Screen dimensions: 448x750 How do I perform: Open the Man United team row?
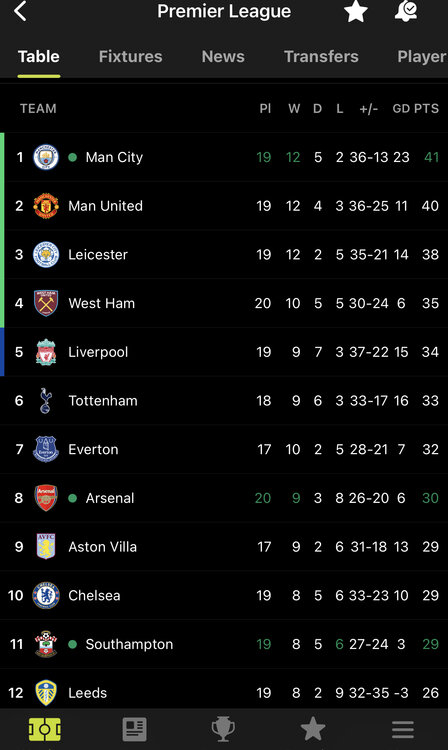pyautogui.click(x=224, y=206)
